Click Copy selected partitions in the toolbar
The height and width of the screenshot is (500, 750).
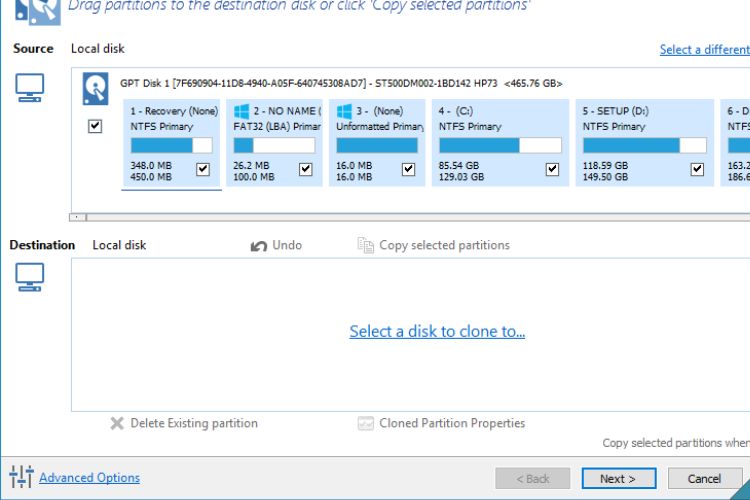coord(443,245)
